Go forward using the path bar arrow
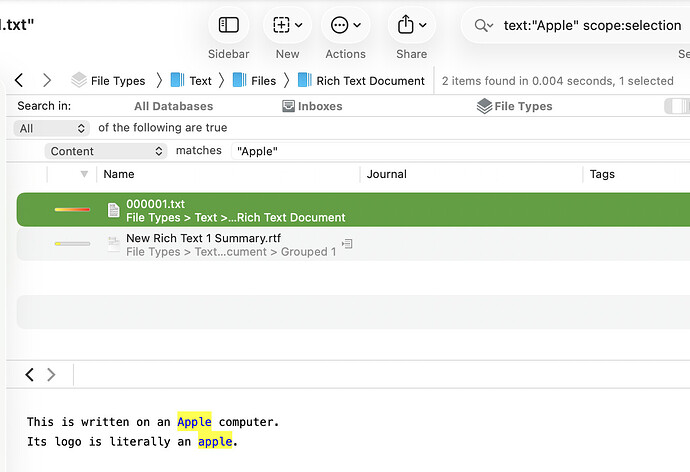Image resolution: width=690 pixels, height=472 pixels. click(46, 80)
